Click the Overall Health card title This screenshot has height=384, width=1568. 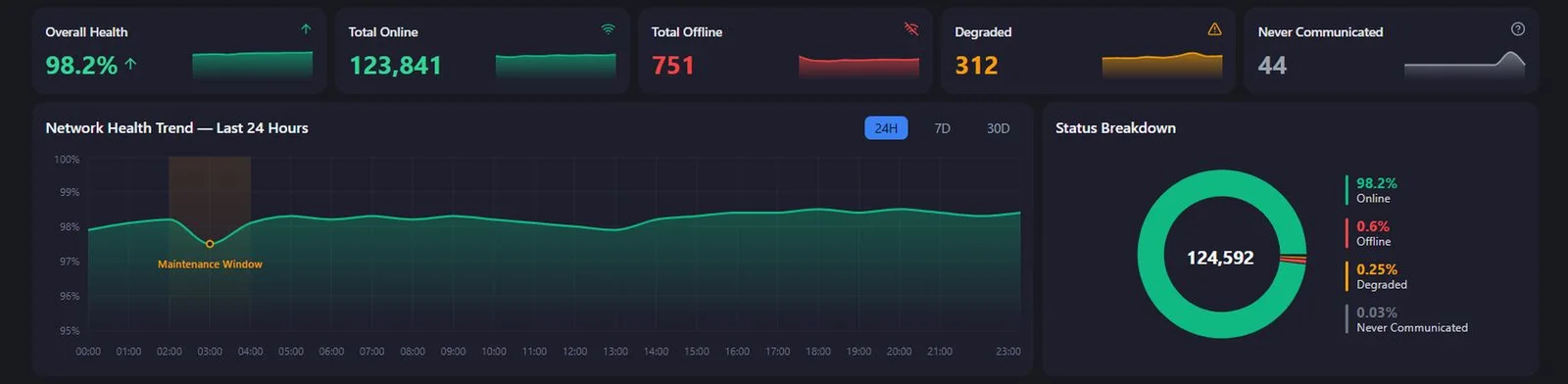(86, 32)
